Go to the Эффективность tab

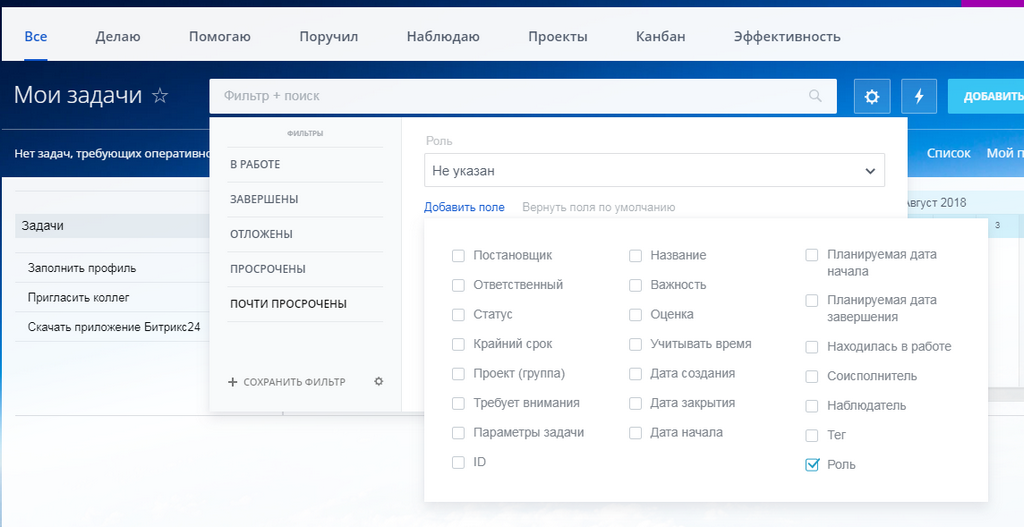pos(787,37)
